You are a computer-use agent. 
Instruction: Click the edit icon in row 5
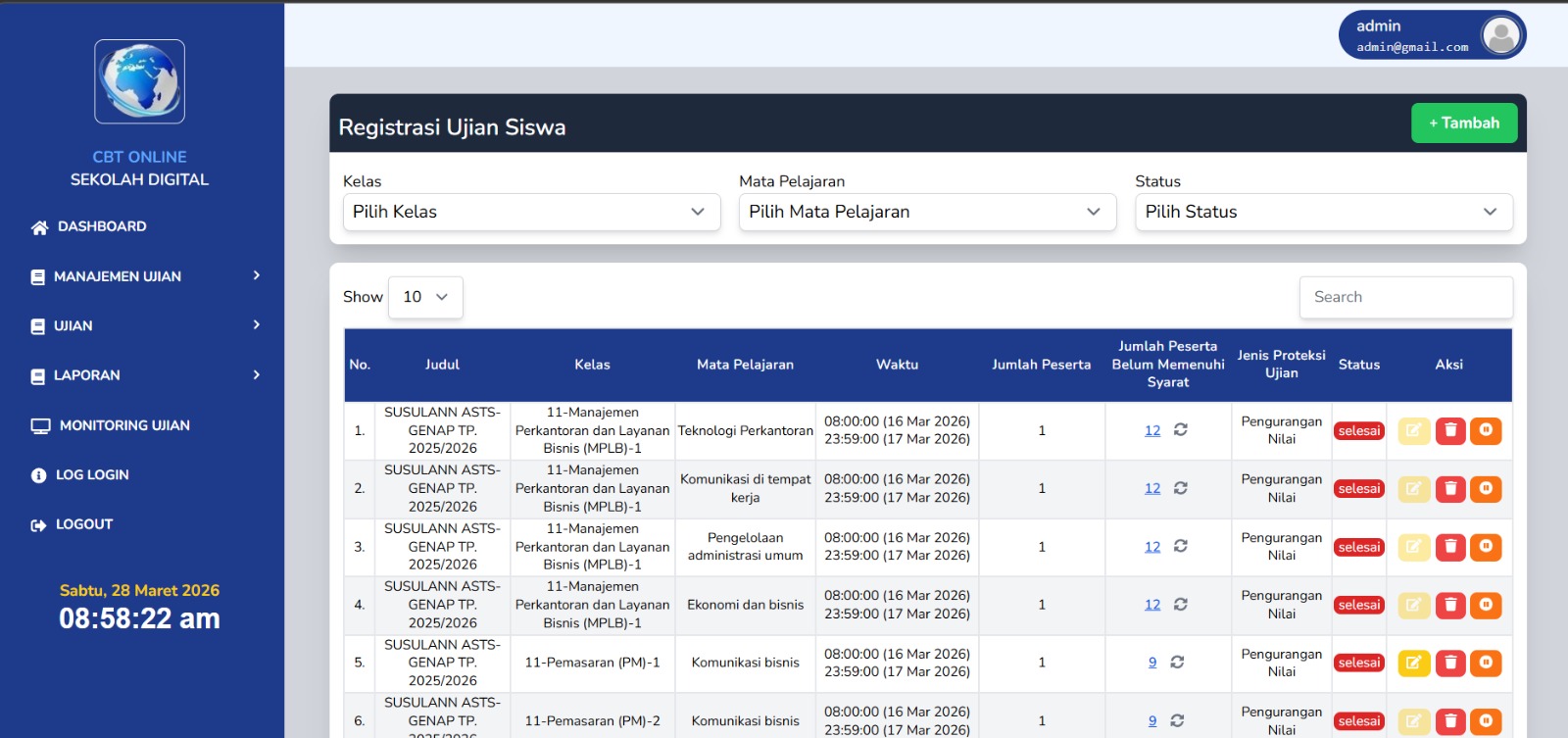pos(1413,664)
